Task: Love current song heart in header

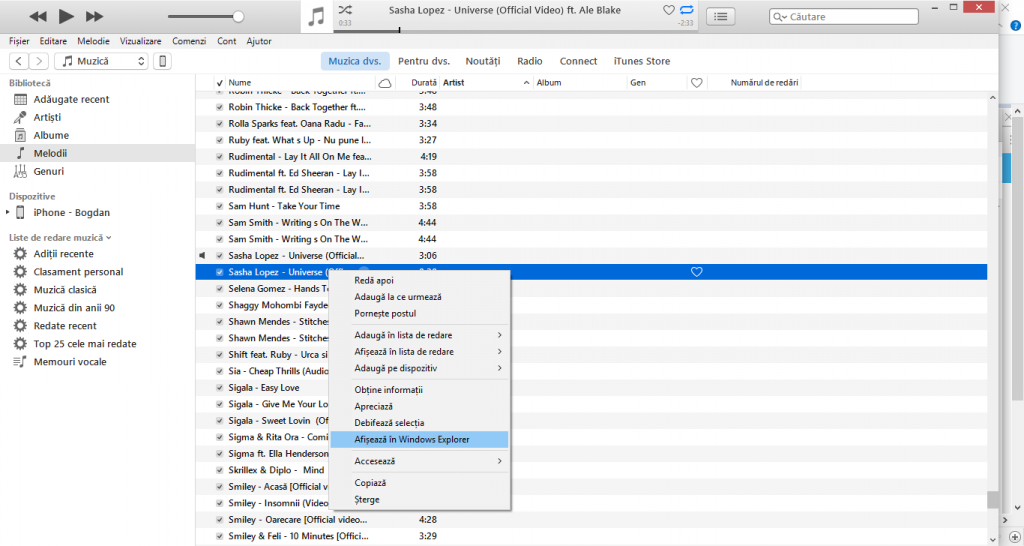Action: click(x=668, y=10)
